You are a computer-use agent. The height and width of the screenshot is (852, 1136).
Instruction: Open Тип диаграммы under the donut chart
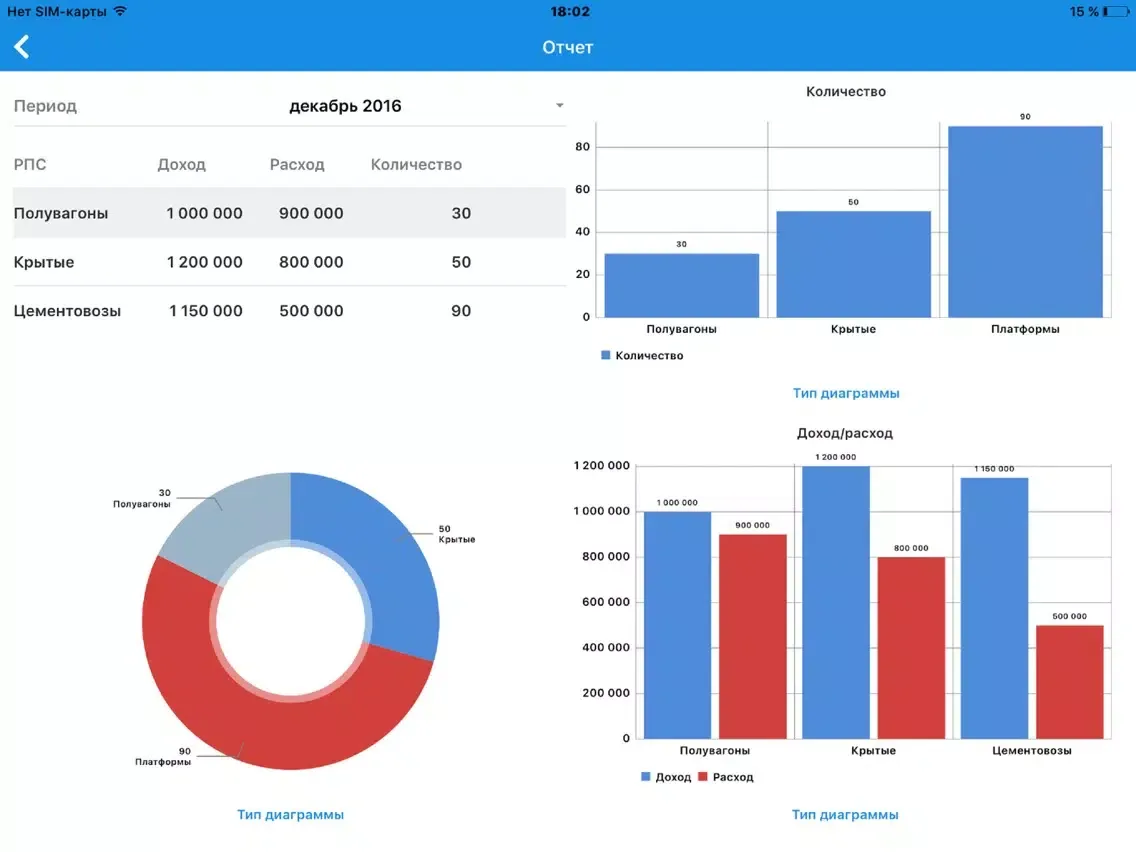point(290,815)
